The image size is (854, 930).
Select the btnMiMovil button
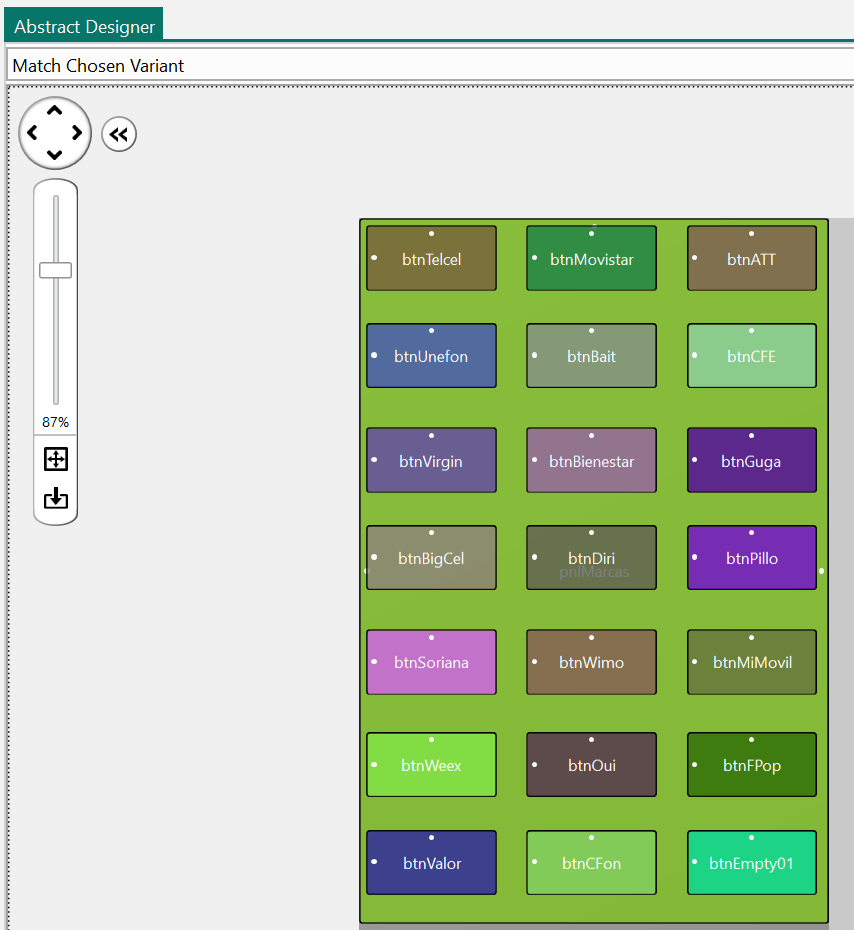click(752, 662)
